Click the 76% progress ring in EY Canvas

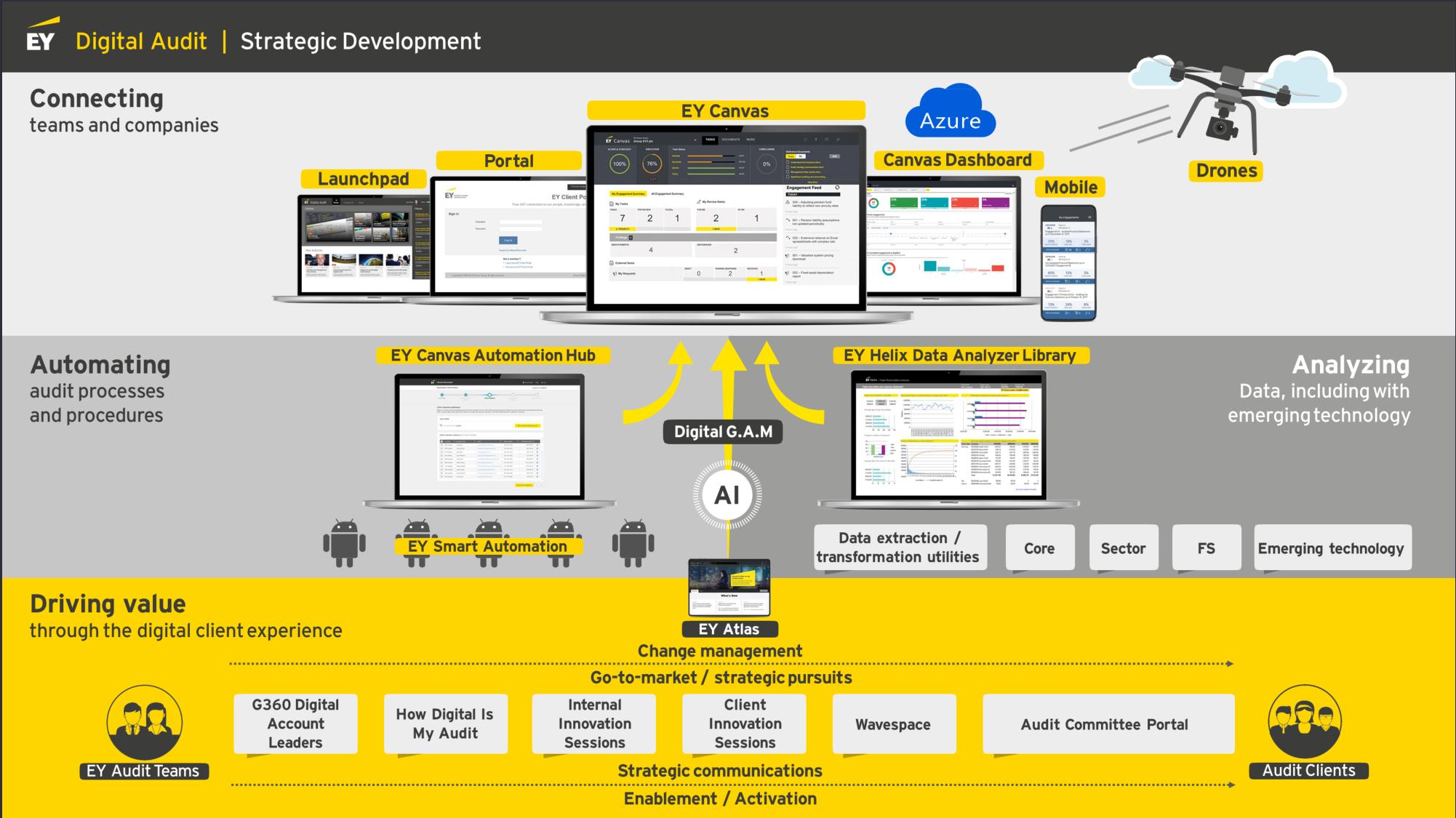pos(652,164)
